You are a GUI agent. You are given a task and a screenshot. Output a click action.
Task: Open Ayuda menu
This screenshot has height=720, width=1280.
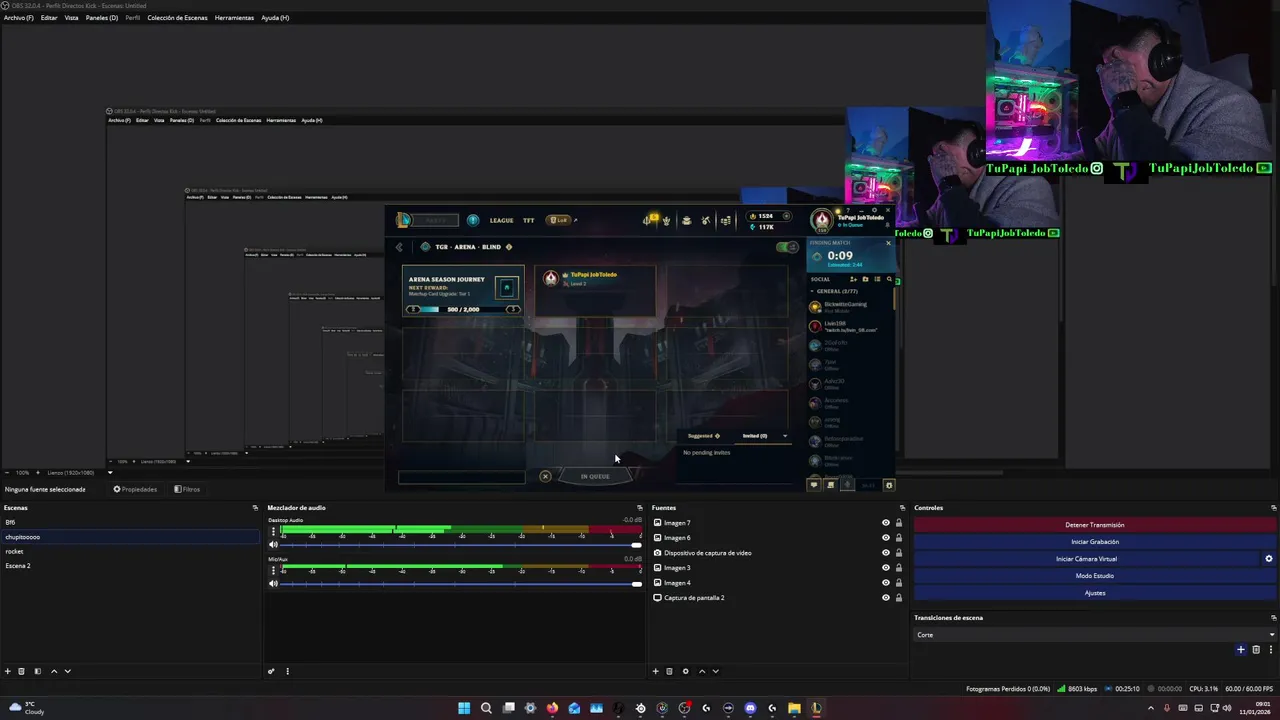click(275, 18)
